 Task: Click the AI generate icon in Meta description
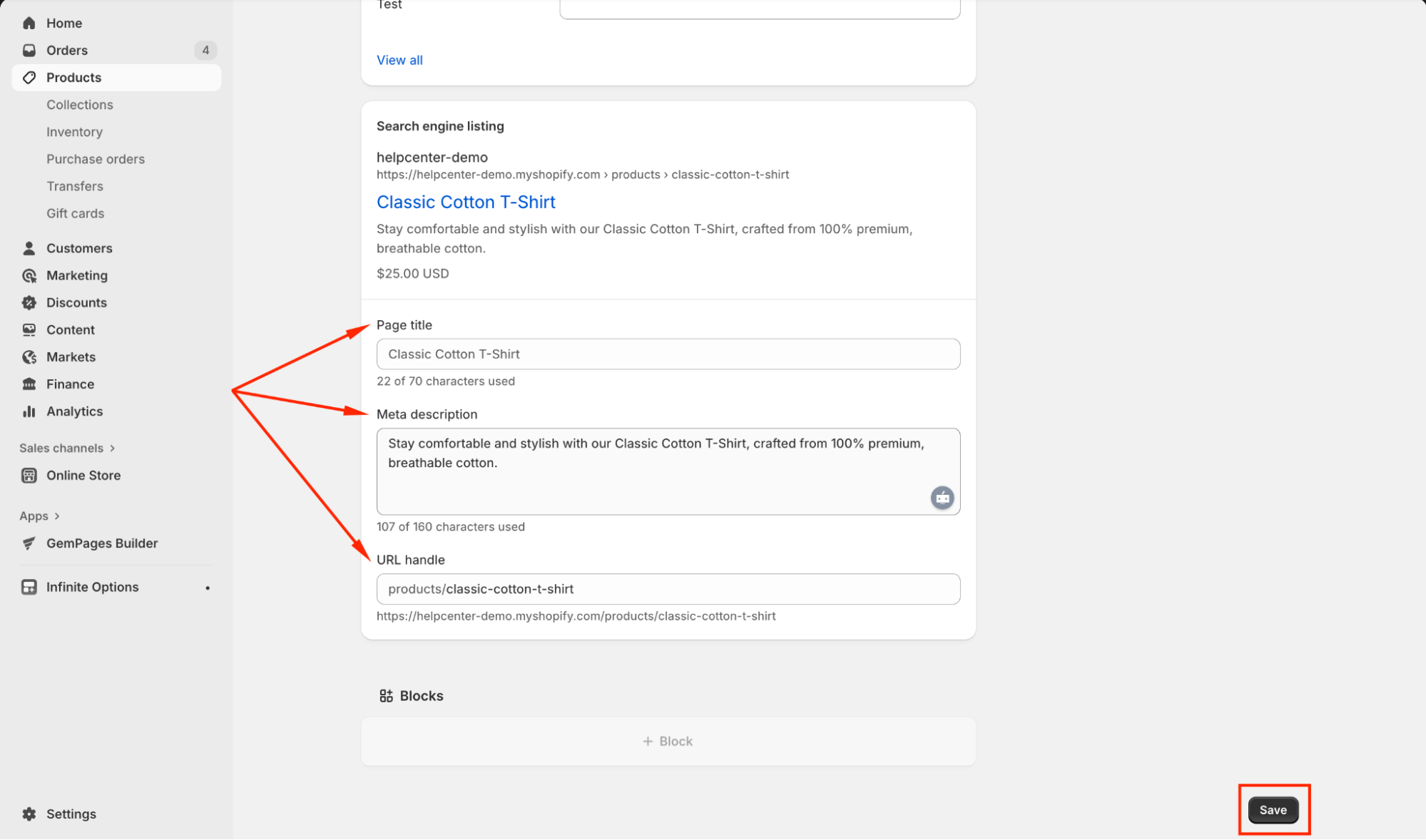click(x=942, y=498)
